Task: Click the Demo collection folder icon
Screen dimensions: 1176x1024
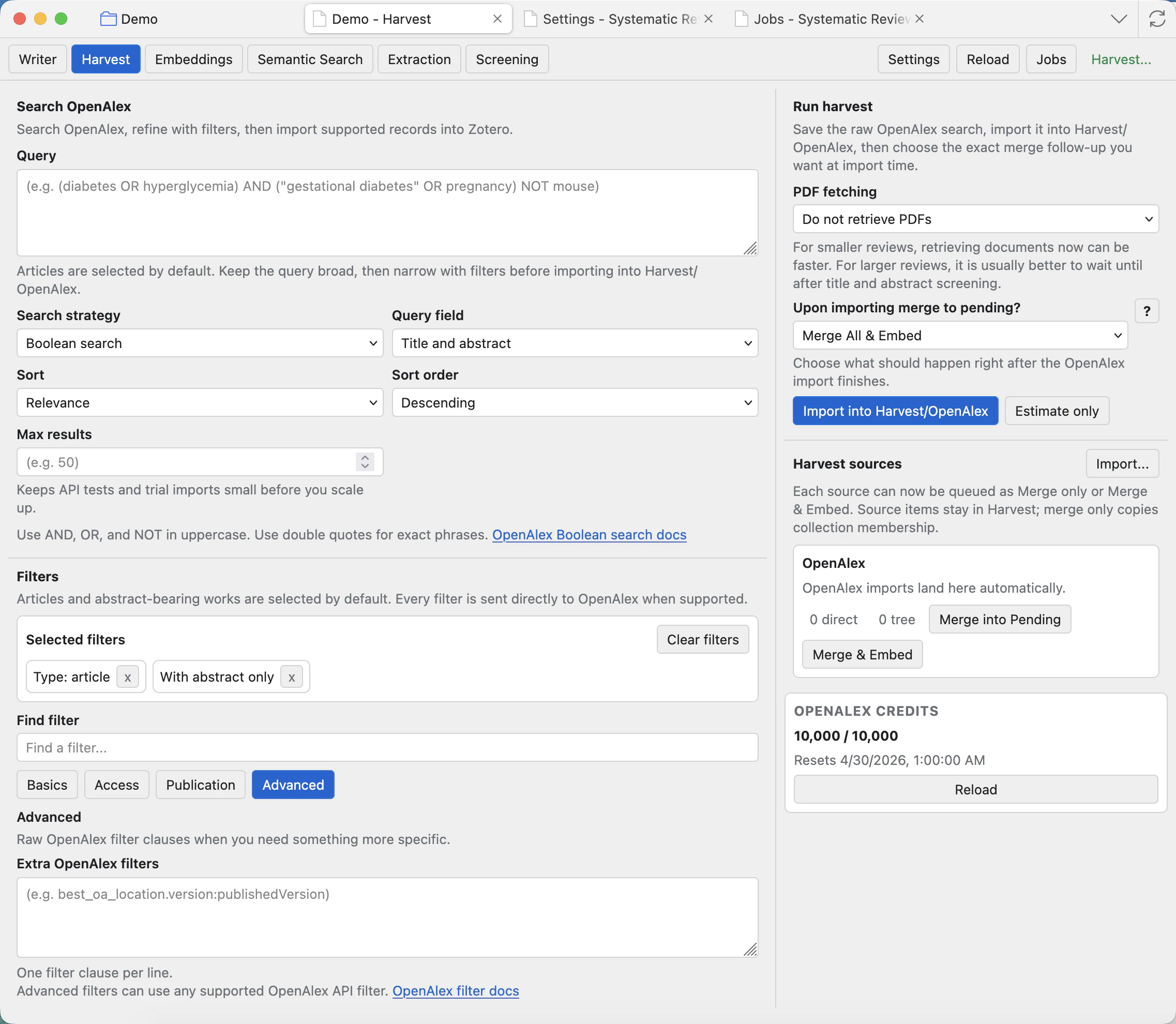Action: [x=108, y=19]
